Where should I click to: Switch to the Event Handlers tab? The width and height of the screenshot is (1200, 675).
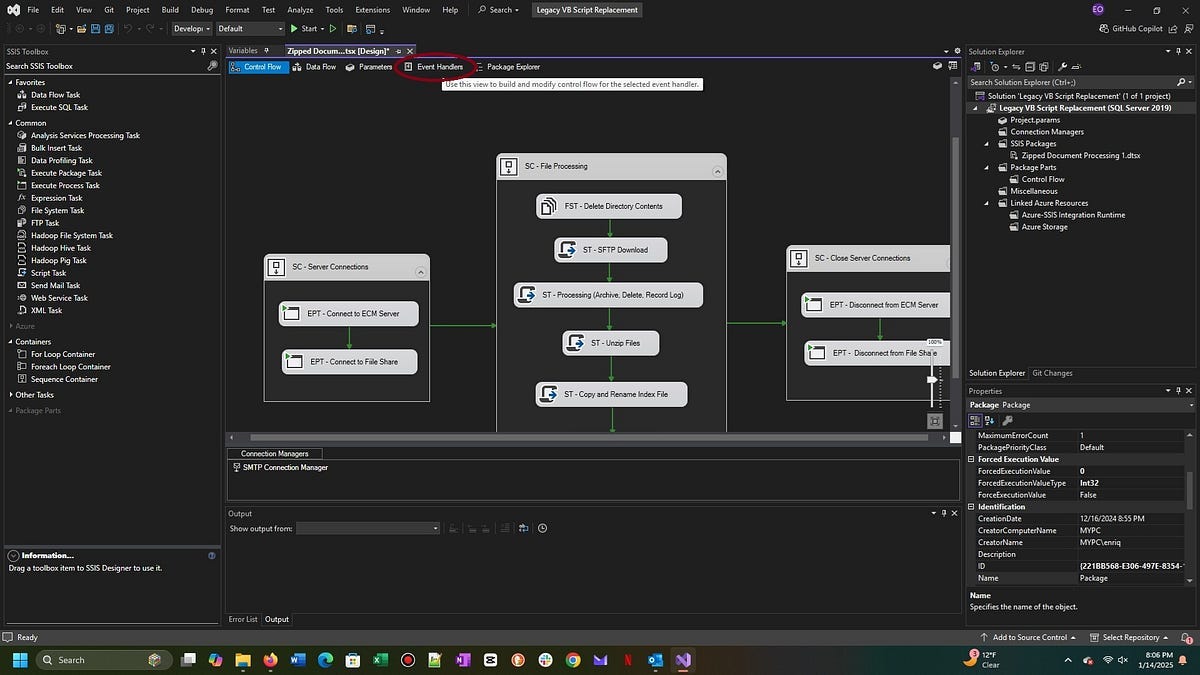pyautogui.click(x=437, y=67)
